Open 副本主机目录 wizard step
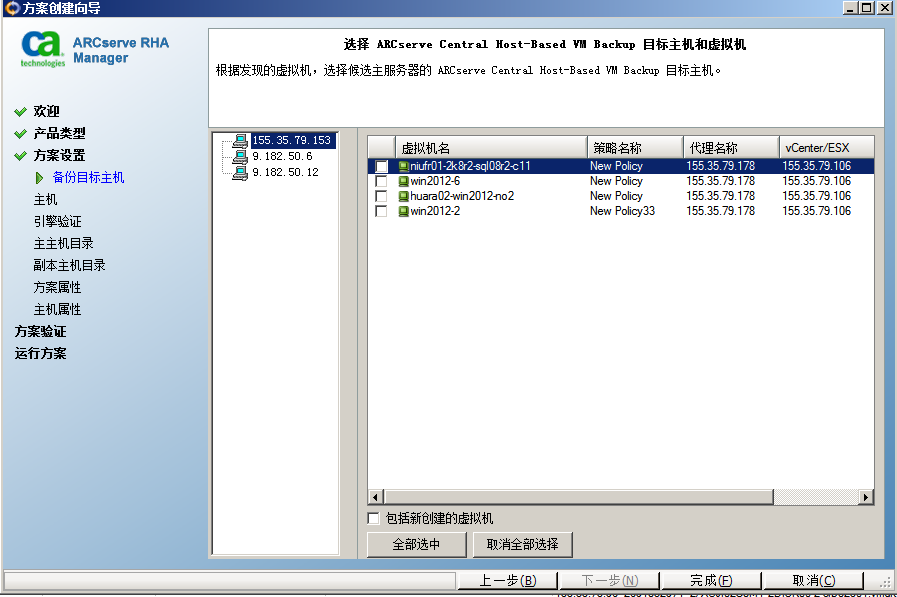Screen dimensions: 897x597 tap(69, 265)
